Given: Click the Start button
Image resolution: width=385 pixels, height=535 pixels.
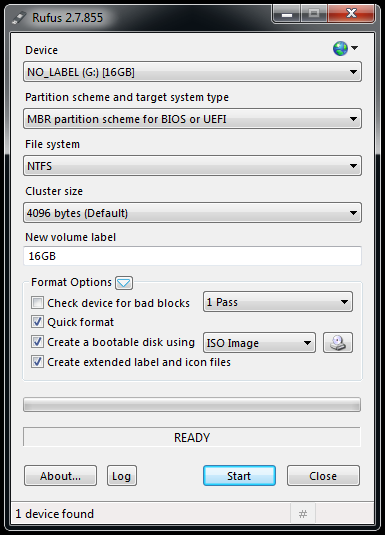Looking at the screenshot, I should point(239,476).
